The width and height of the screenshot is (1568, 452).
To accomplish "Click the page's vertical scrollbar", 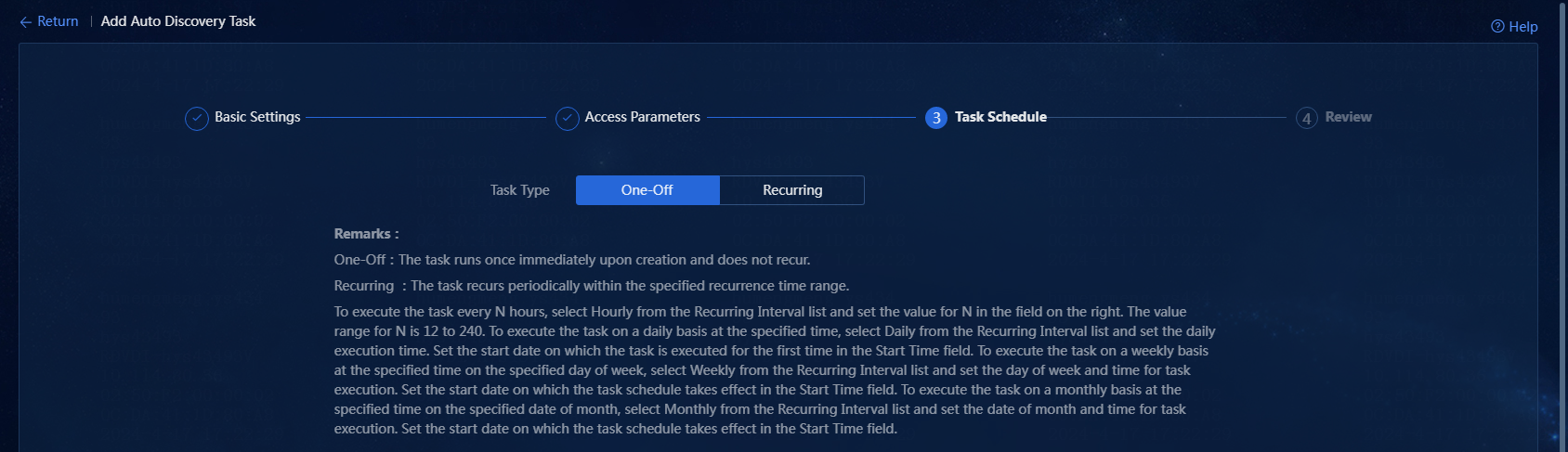I will (1562, 226).
